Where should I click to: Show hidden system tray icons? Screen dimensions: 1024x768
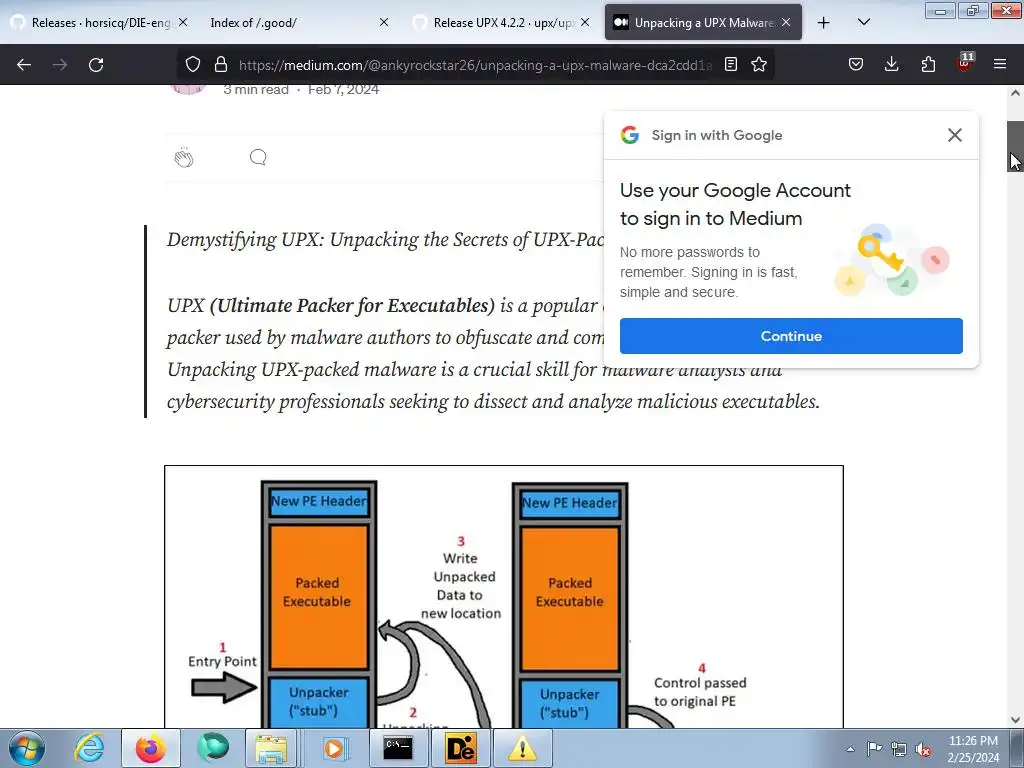pos(850,749)
